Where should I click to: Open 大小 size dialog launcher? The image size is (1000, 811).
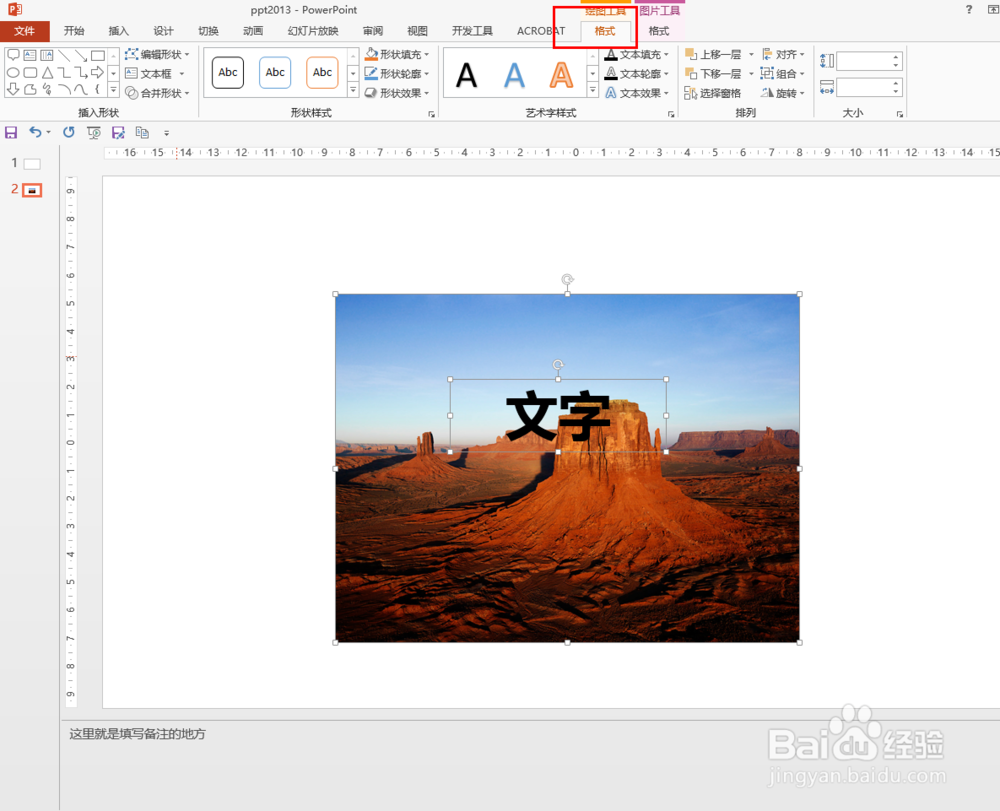click(900, 114)
